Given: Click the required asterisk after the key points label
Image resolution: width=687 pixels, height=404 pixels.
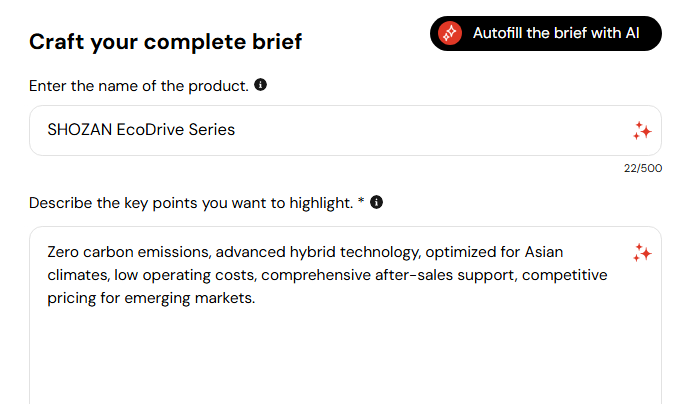Looking at the screenshot, I should tap(361, 201).
